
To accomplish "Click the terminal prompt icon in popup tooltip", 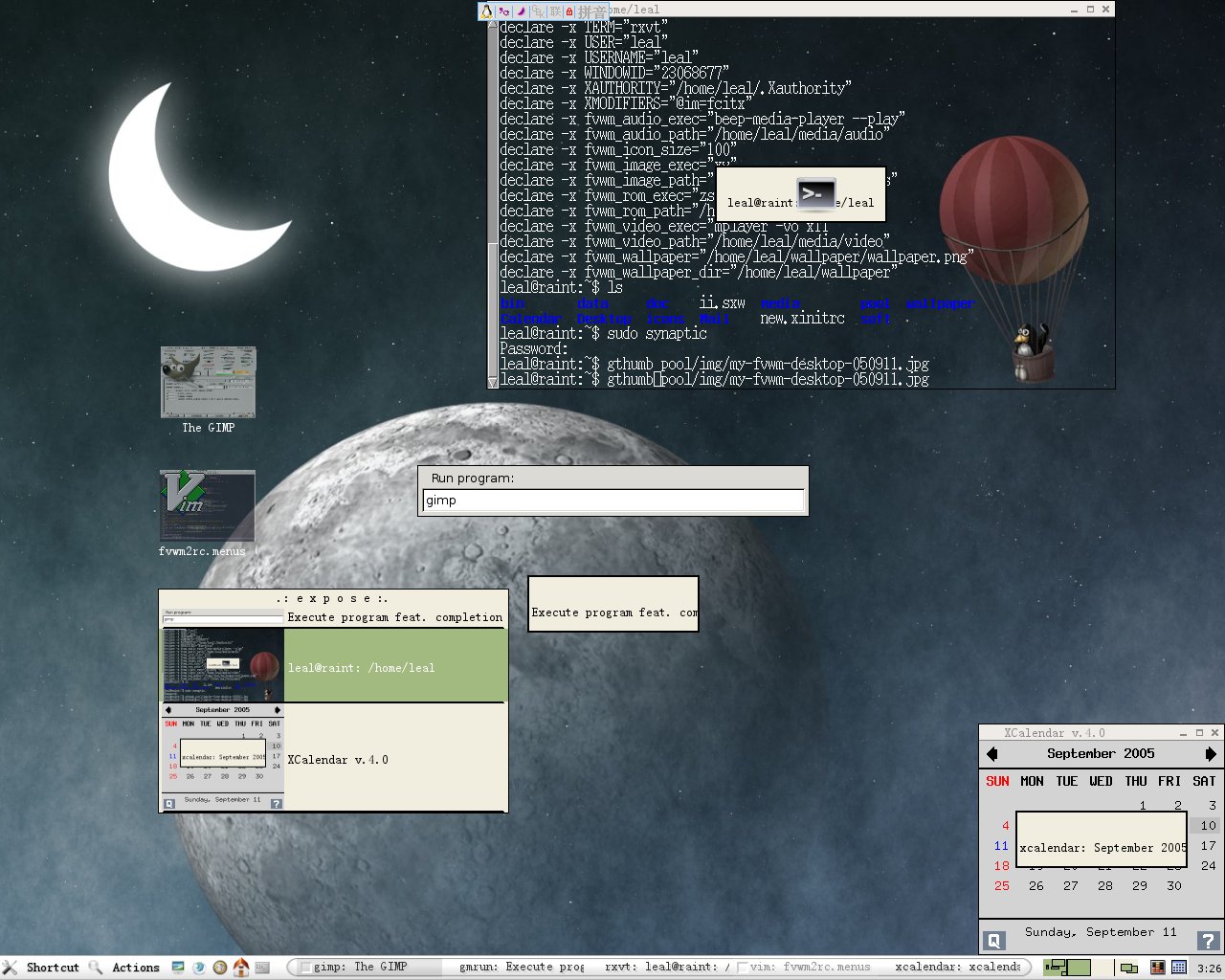I will coord(816,194).
